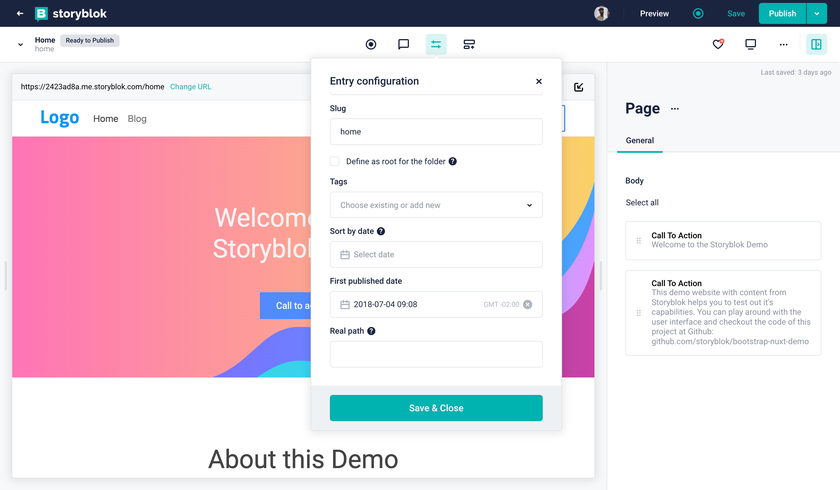Grab drag handle of demo website block
Image resolution: width=840 pixels, height=490 pixels.
pos(639,313)
